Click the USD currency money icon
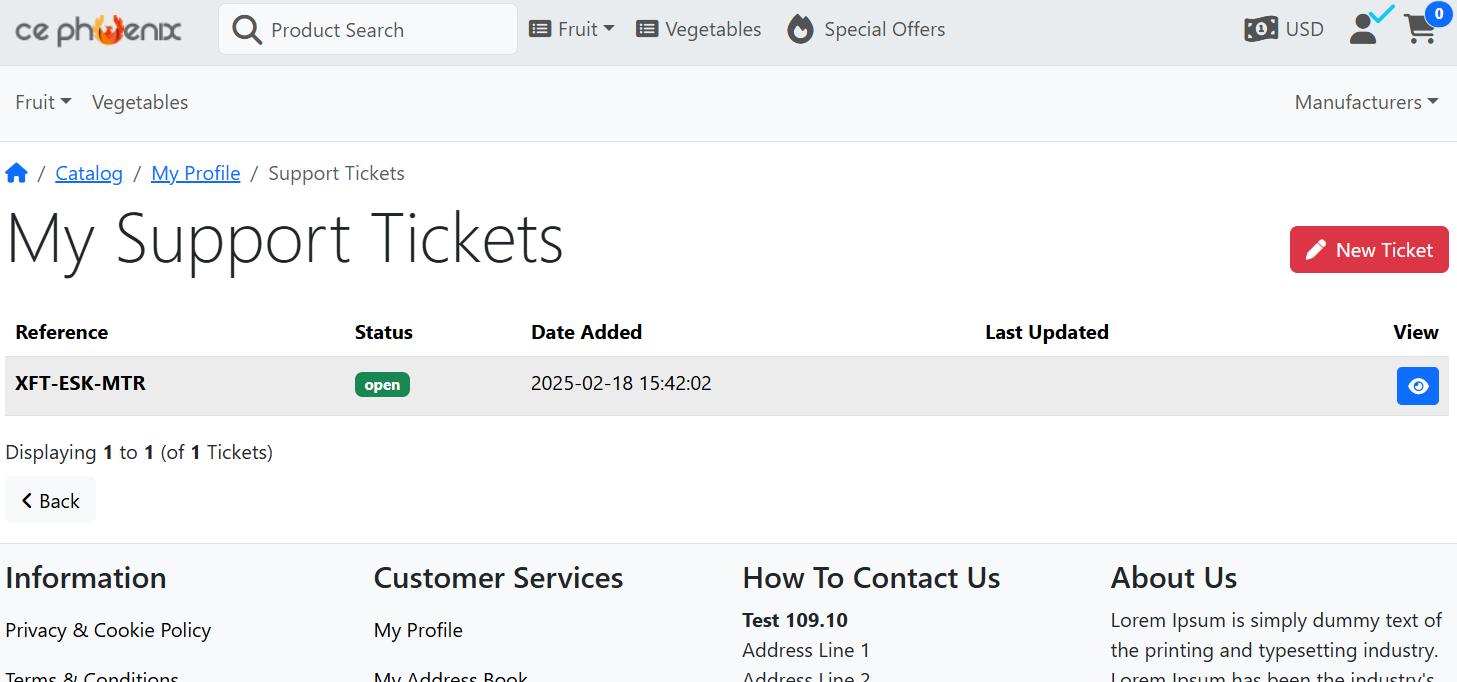Viewport: 1457px width, 682px height. (x=1260, y=29)
